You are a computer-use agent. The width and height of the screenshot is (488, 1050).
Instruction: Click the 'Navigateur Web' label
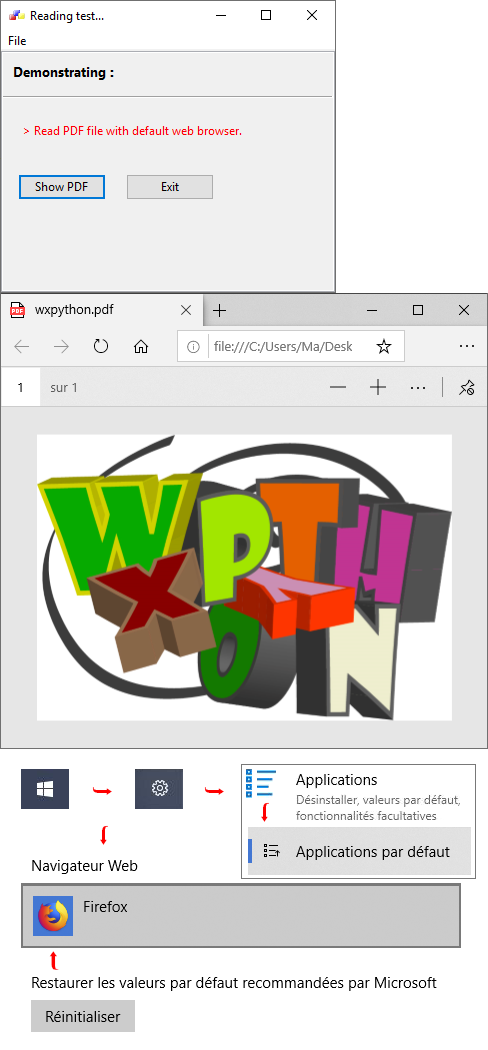[84, 866]
